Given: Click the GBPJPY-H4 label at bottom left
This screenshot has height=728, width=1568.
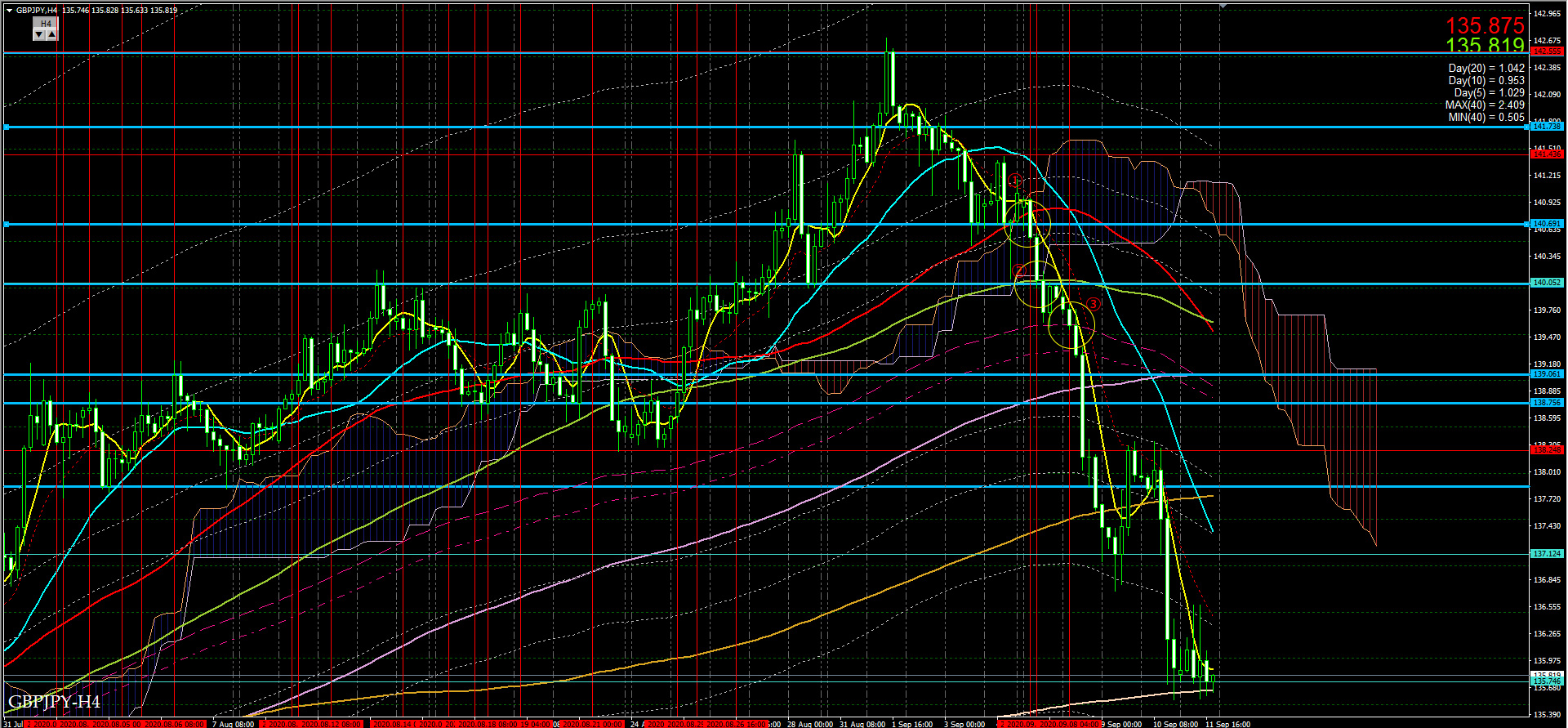Looking at the screenshot, I should point(54,702).
